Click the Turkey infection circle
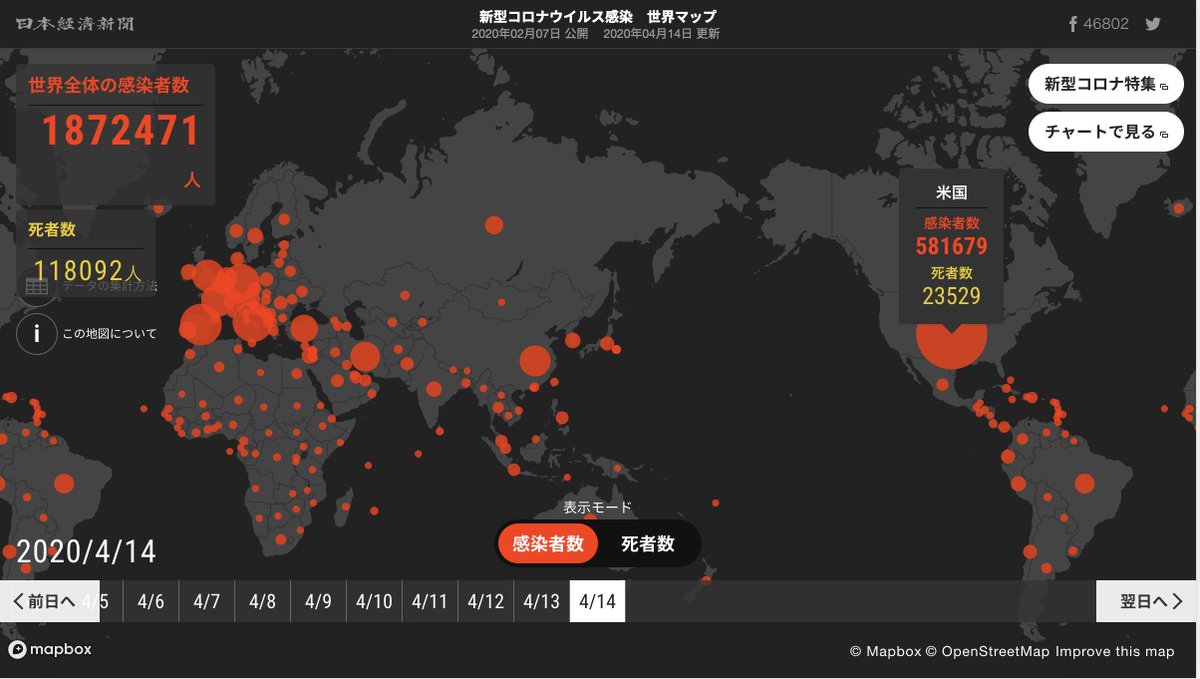This screenshot has height=679, width=1200. (x=303, y=328)
